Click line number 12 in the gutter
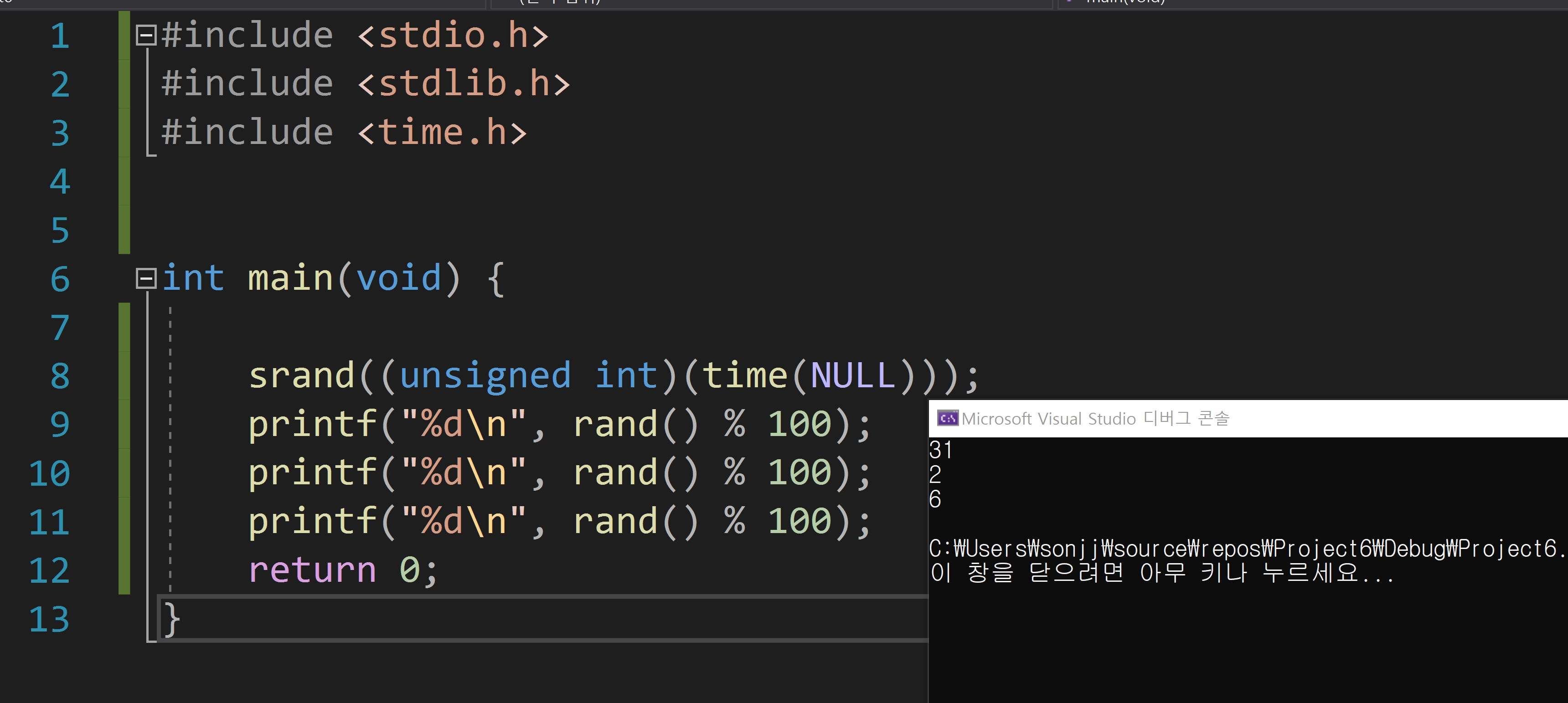The image size is (1568, 703). (x=49, y=570)
